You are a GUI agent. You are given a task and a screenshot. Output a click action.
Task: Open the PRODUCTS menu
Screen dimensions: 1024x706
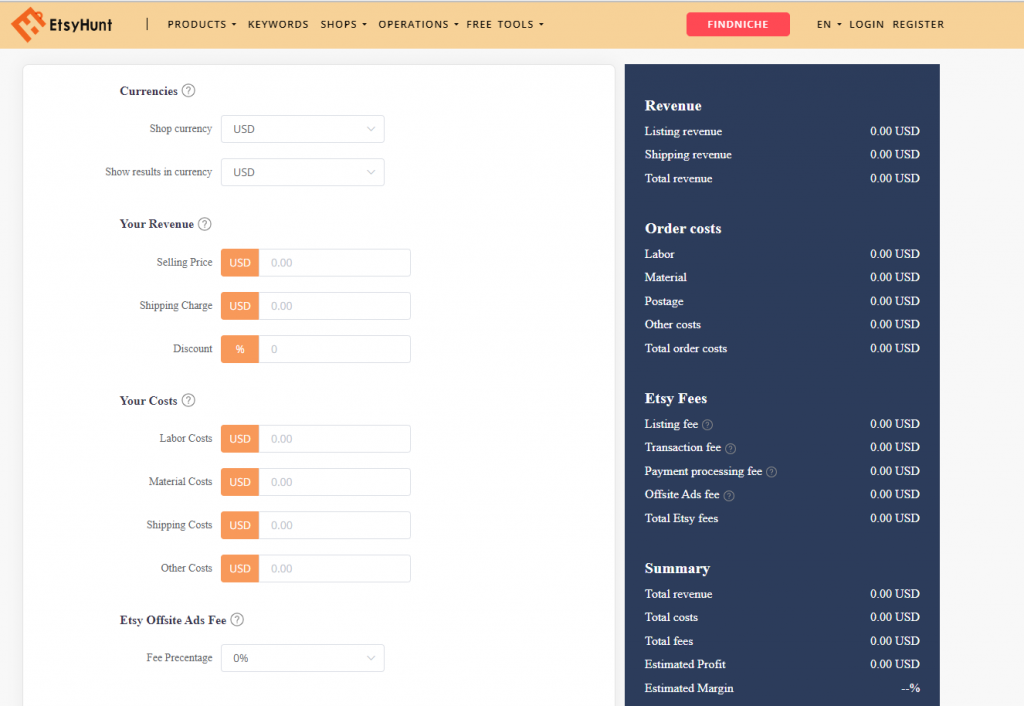coord(200,24)
